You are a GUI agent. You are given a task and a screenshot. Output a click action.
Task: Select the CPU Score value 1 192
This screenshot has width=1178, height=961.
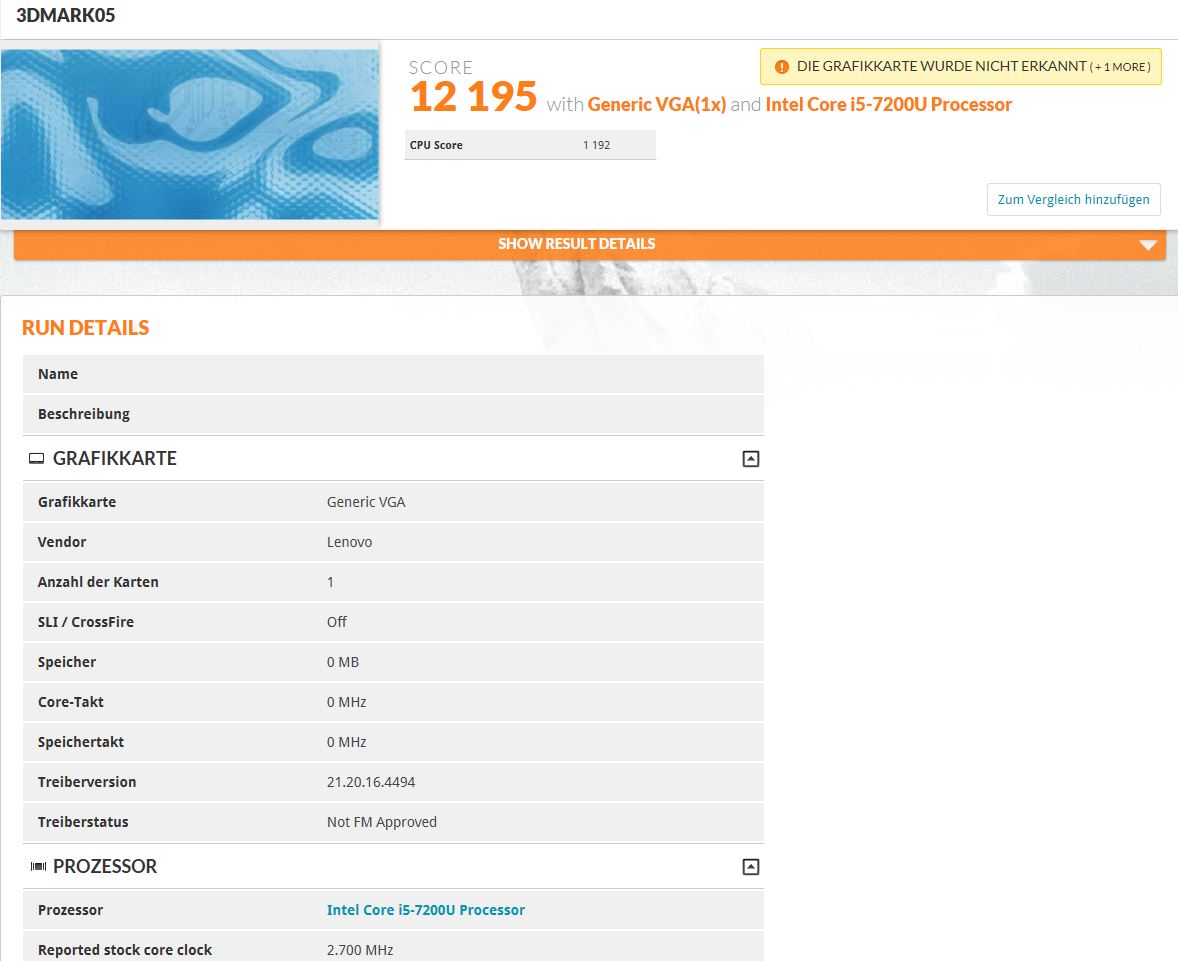click(x=597, y=145)
